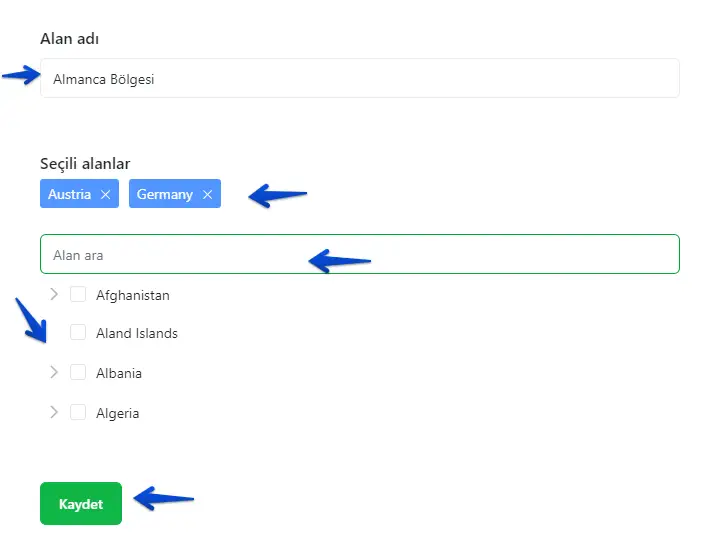Check the Afghanistan checkbox
Viewport: 714px width, 548px height.
[x=78, y=294]
